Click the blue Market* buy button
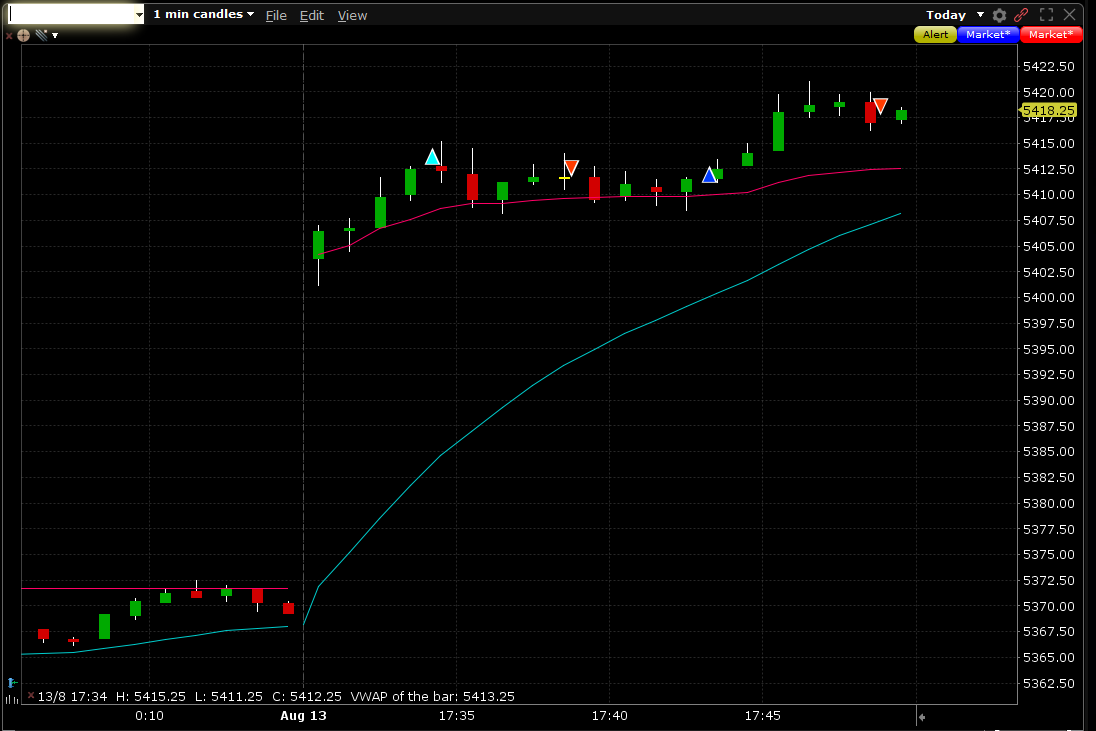 click(988, 34)
